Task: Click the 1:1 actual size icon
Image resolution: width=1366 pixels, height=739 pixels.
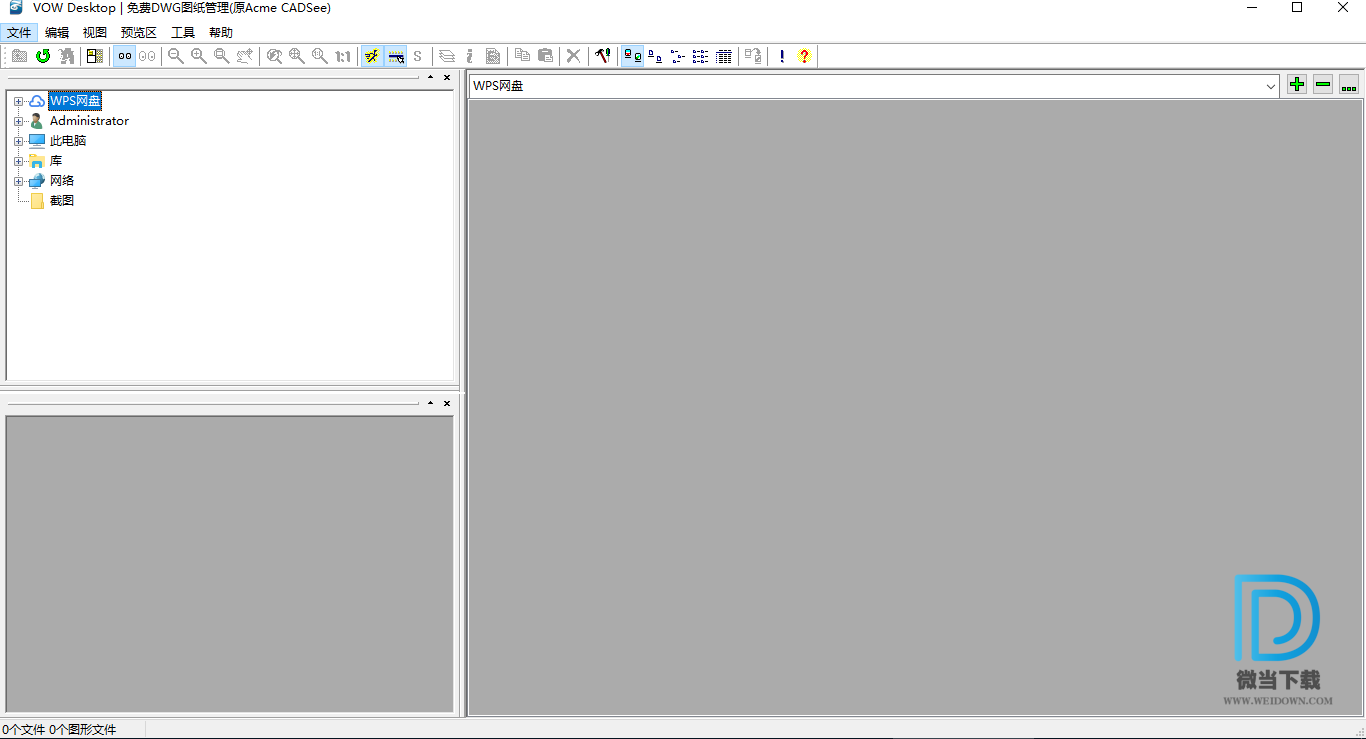Action: pyautogui.click(x=343, y=56)
